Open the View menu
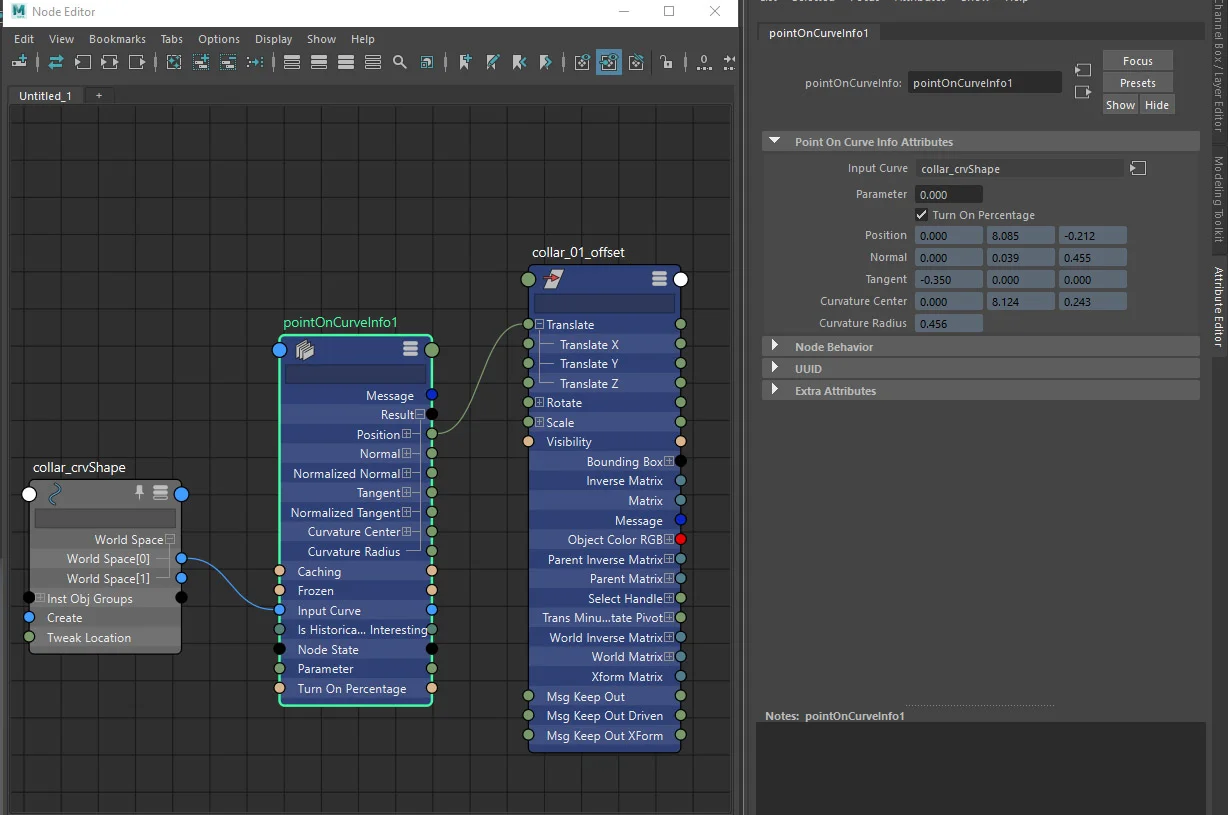 pyautogui.click(x=61, y=39)
